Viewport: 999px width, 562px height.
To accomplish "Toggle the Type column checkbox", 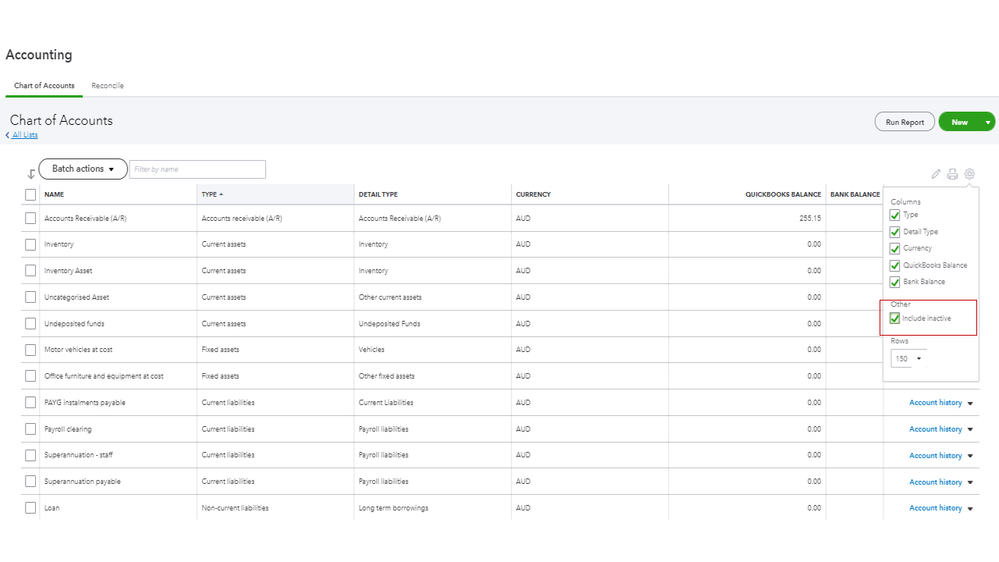I will coord(895,215).
